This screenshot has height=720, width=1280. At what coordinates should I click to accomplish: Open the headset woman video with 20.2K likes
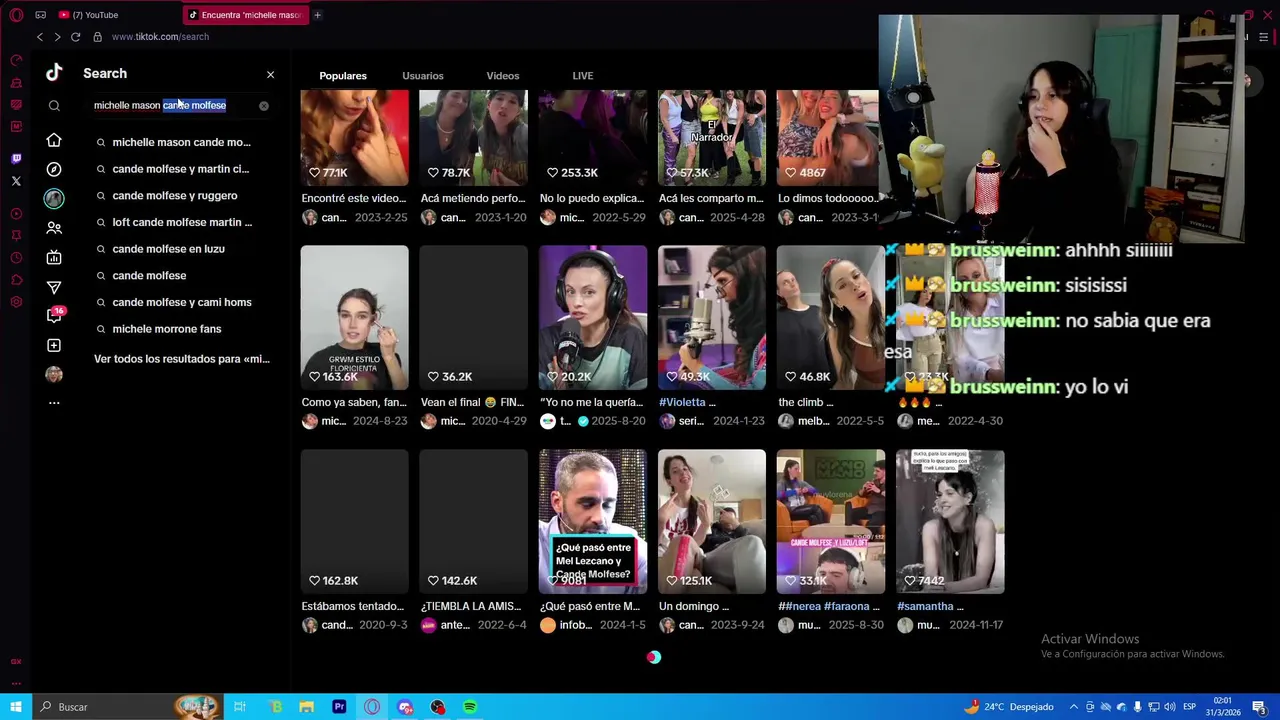tap(593, 317)
